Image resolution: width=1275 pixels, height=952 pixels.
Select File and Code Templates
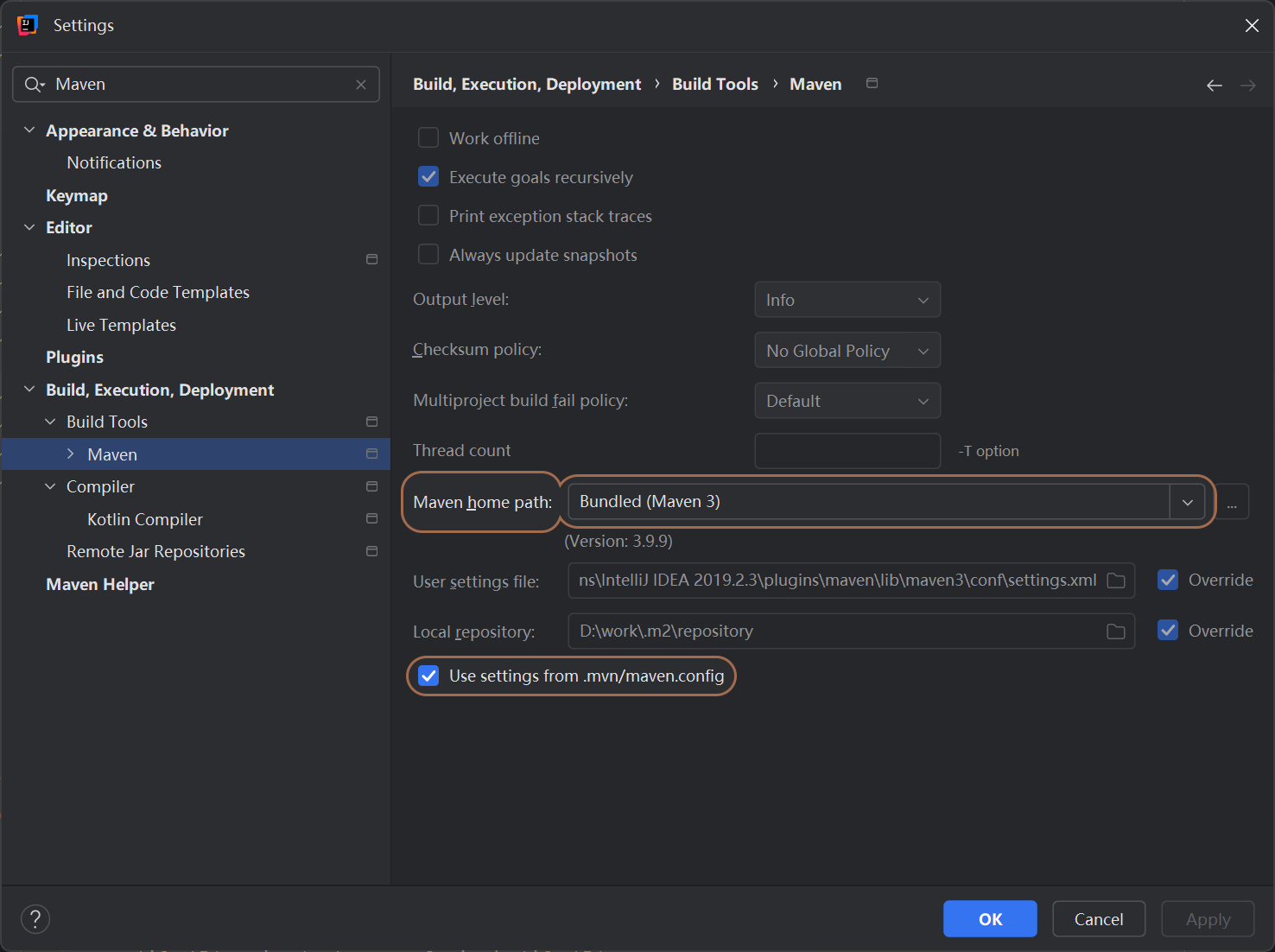[x=158, y=292]
